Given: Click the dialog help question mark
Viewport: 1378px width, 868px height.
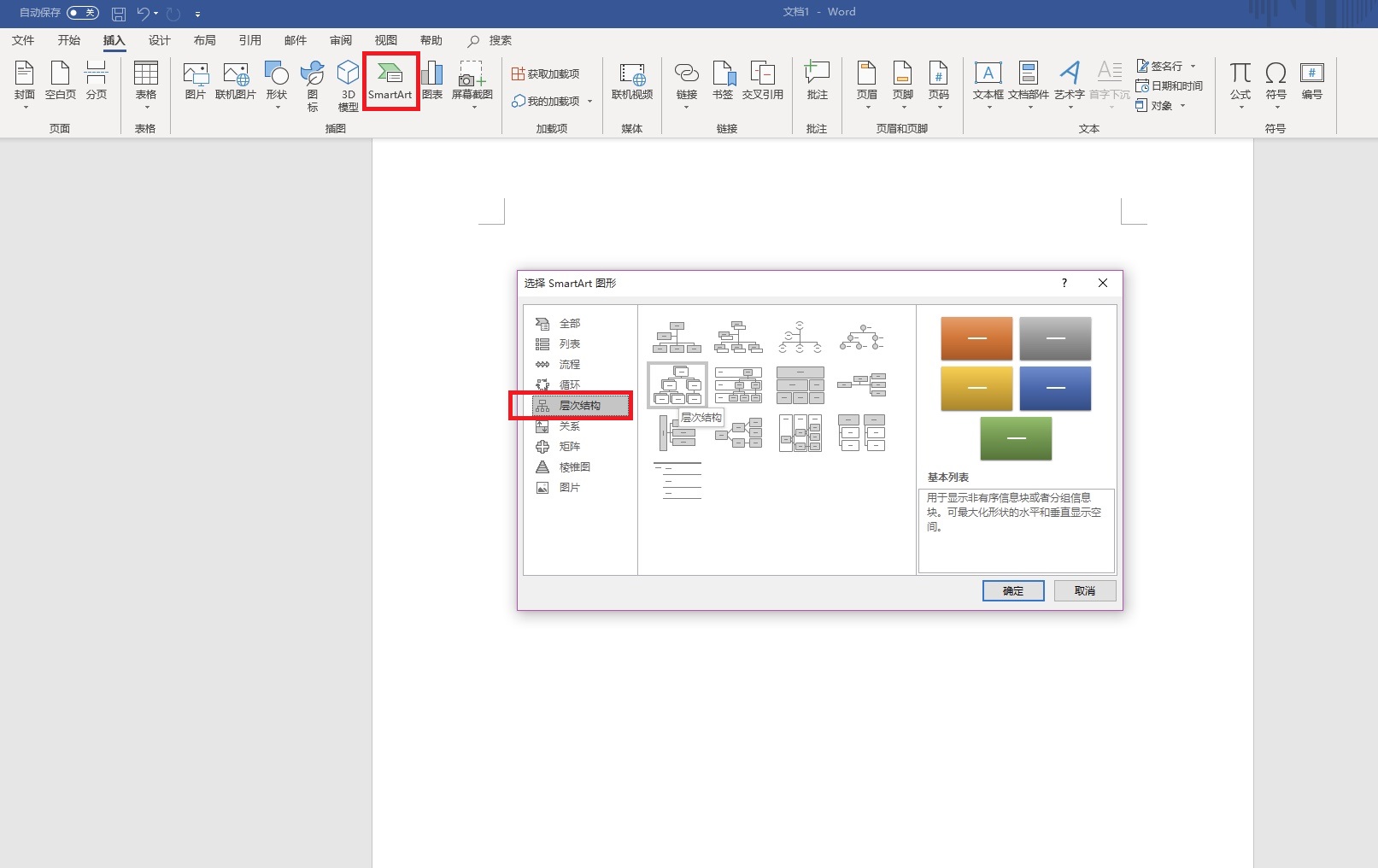Looking at the screenshot, I should (1064, 283).
